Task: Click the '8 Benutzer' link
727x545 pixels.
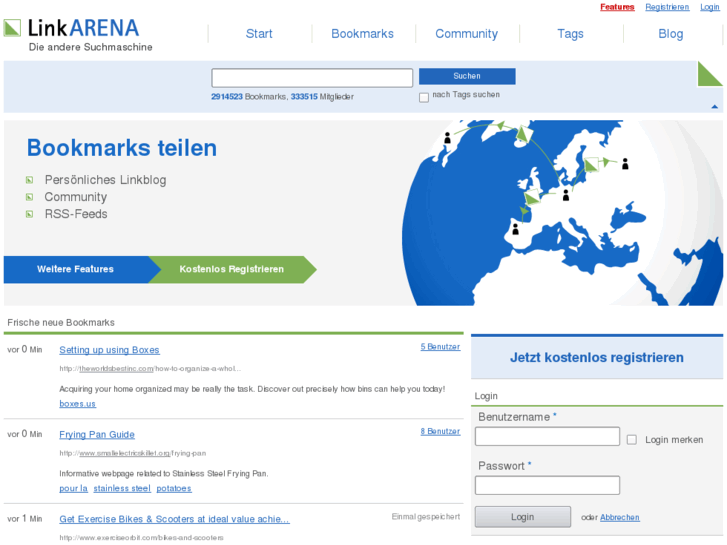Action: (440, 431)
